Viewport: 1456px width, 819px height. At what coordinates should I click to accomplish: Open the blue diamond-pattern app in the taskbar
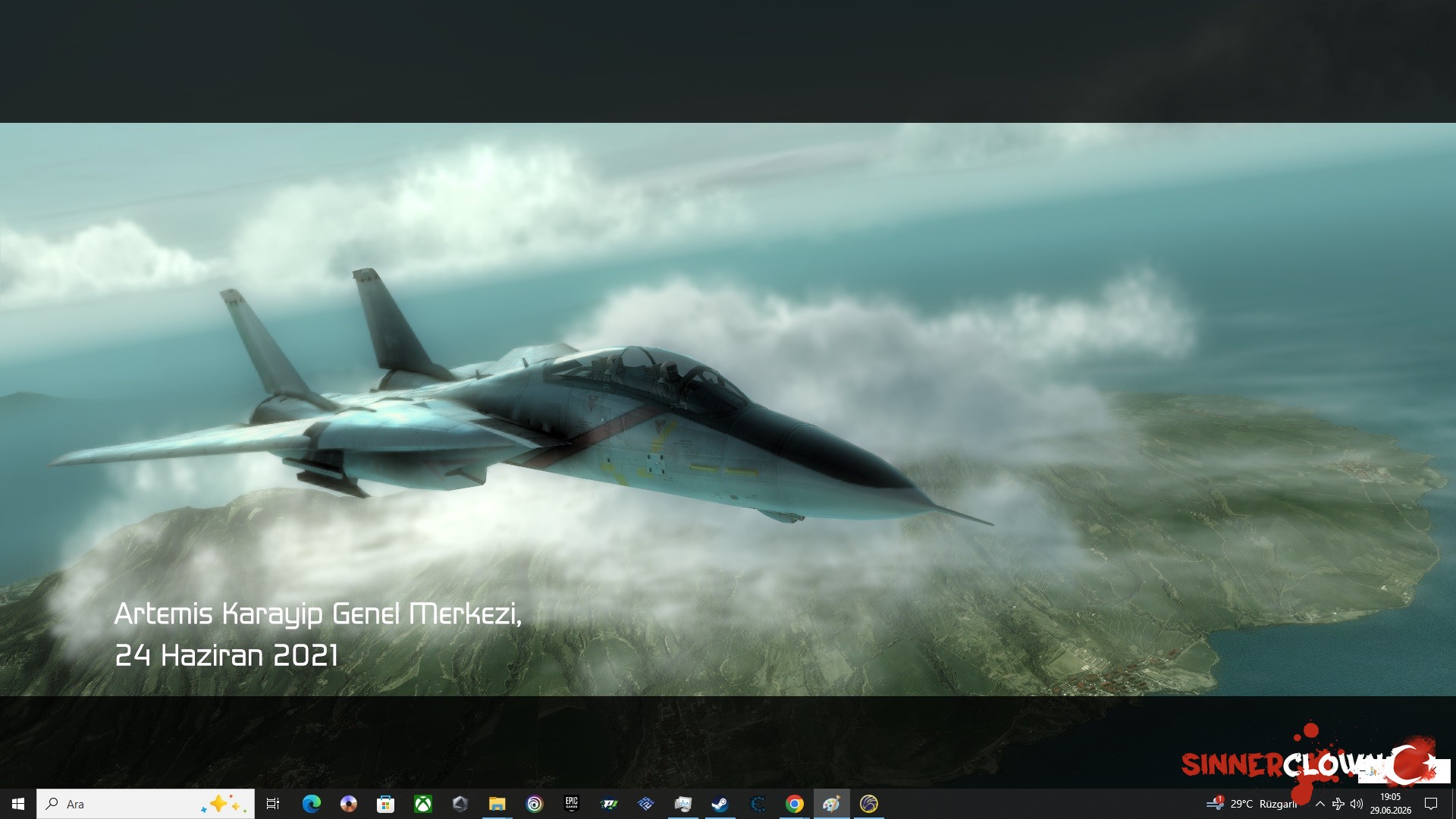tap(646, 804)
